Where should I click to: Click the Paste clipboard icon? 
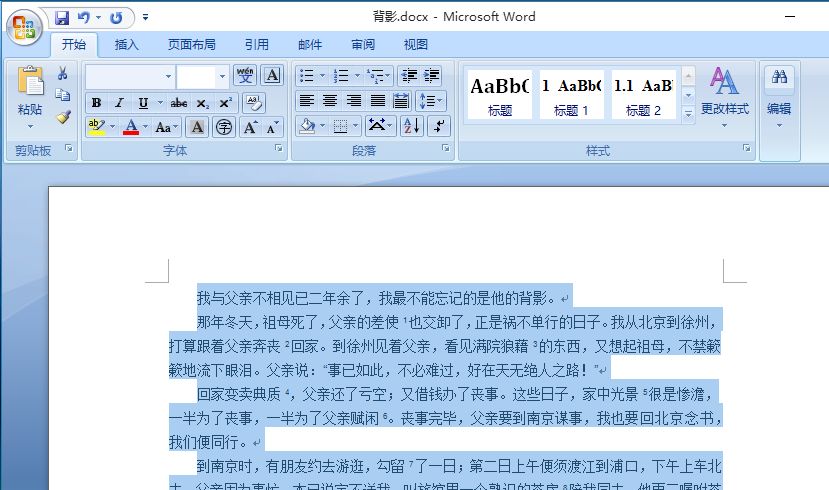point(30,81)
